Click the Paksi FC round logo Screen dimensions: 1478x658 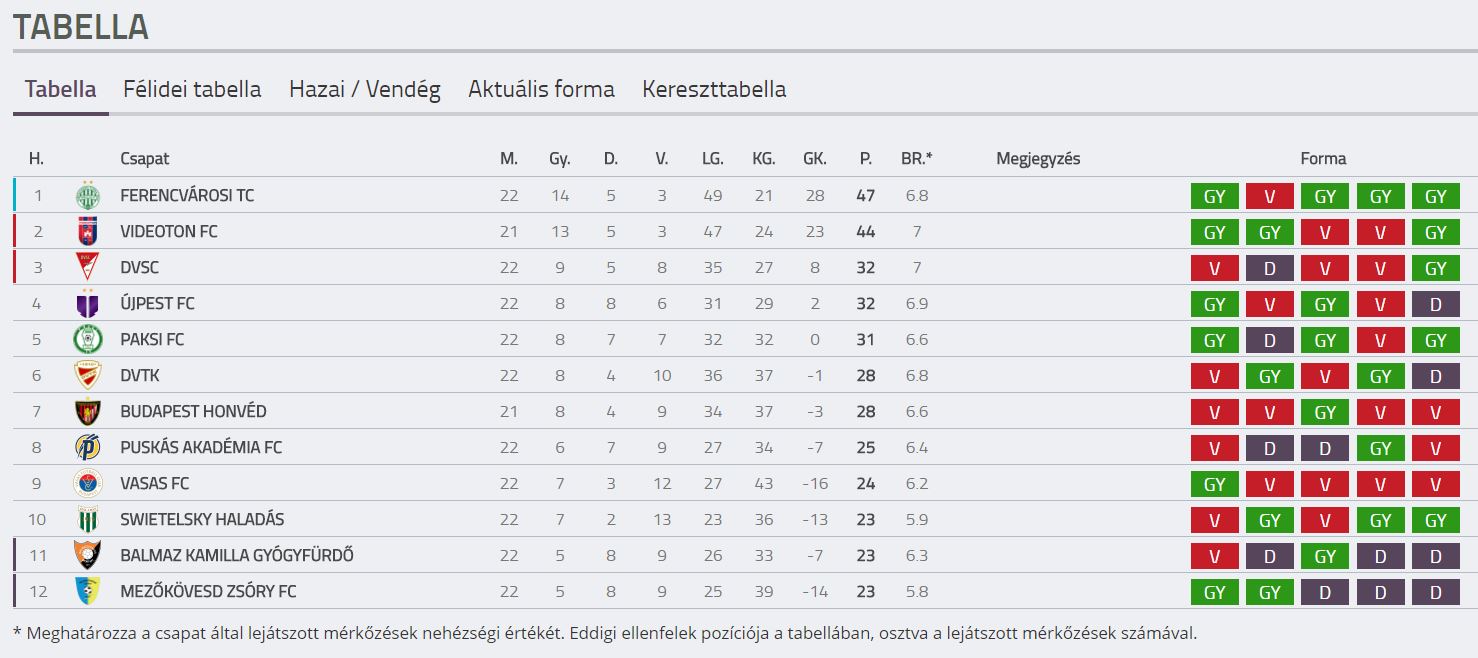point(88,340)
